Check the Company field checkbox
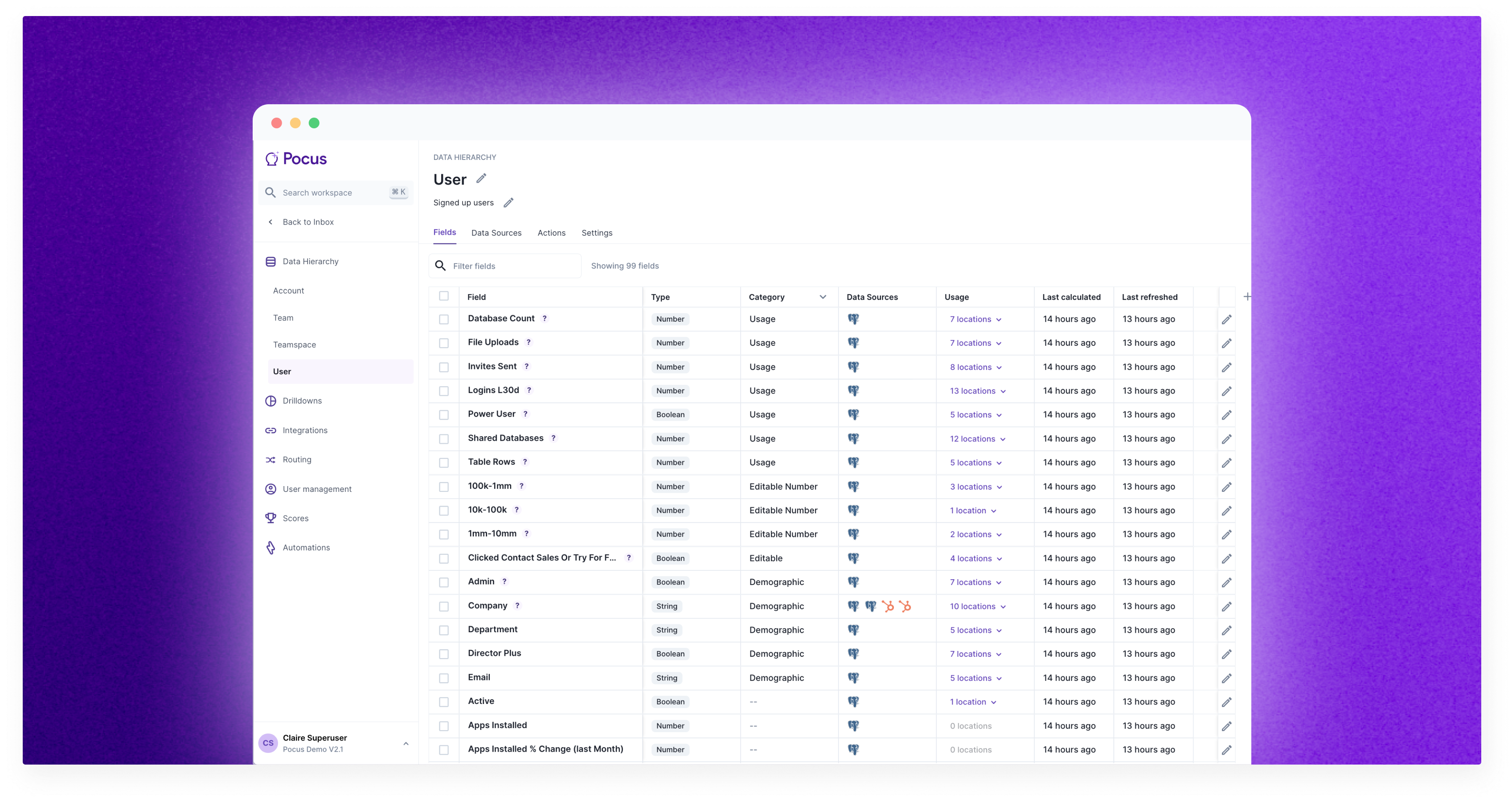Viewport: 1512px width, 802px height. pos(444,607)
